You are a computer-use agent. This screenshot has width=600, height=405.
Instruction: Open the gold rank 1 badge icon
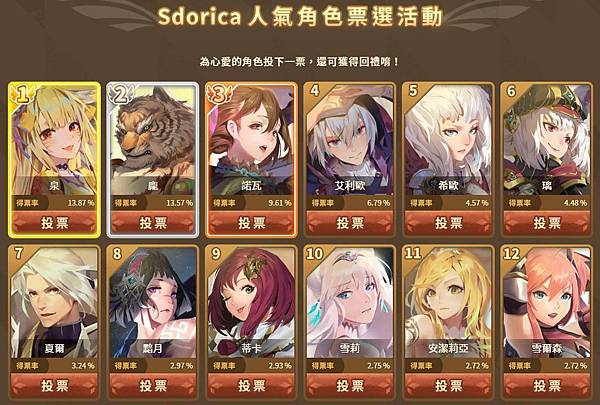22,95
